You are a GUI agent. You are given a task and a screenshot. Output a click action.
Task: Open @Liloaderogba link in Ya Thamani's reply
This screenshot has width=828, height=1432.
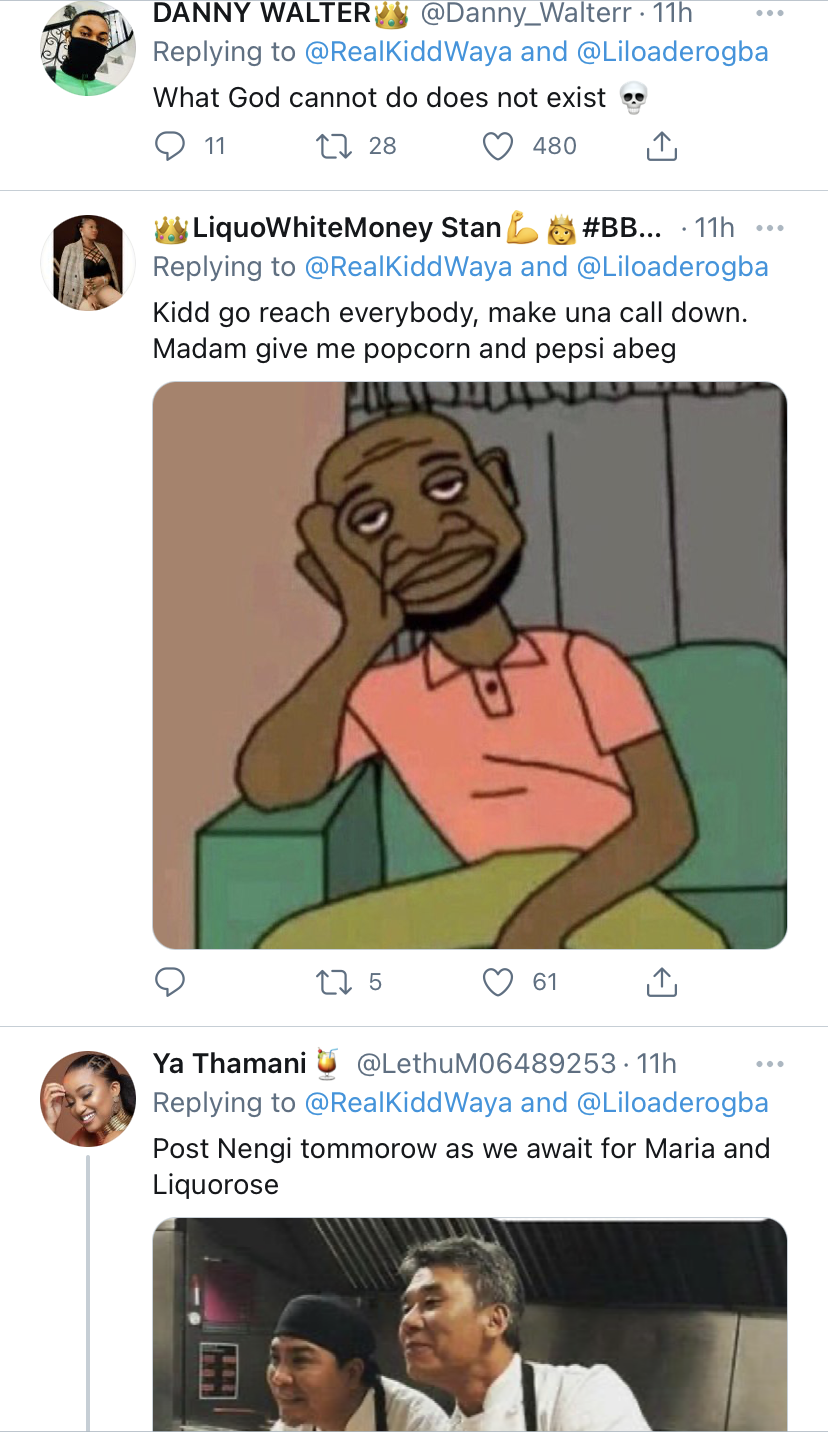672,1102
